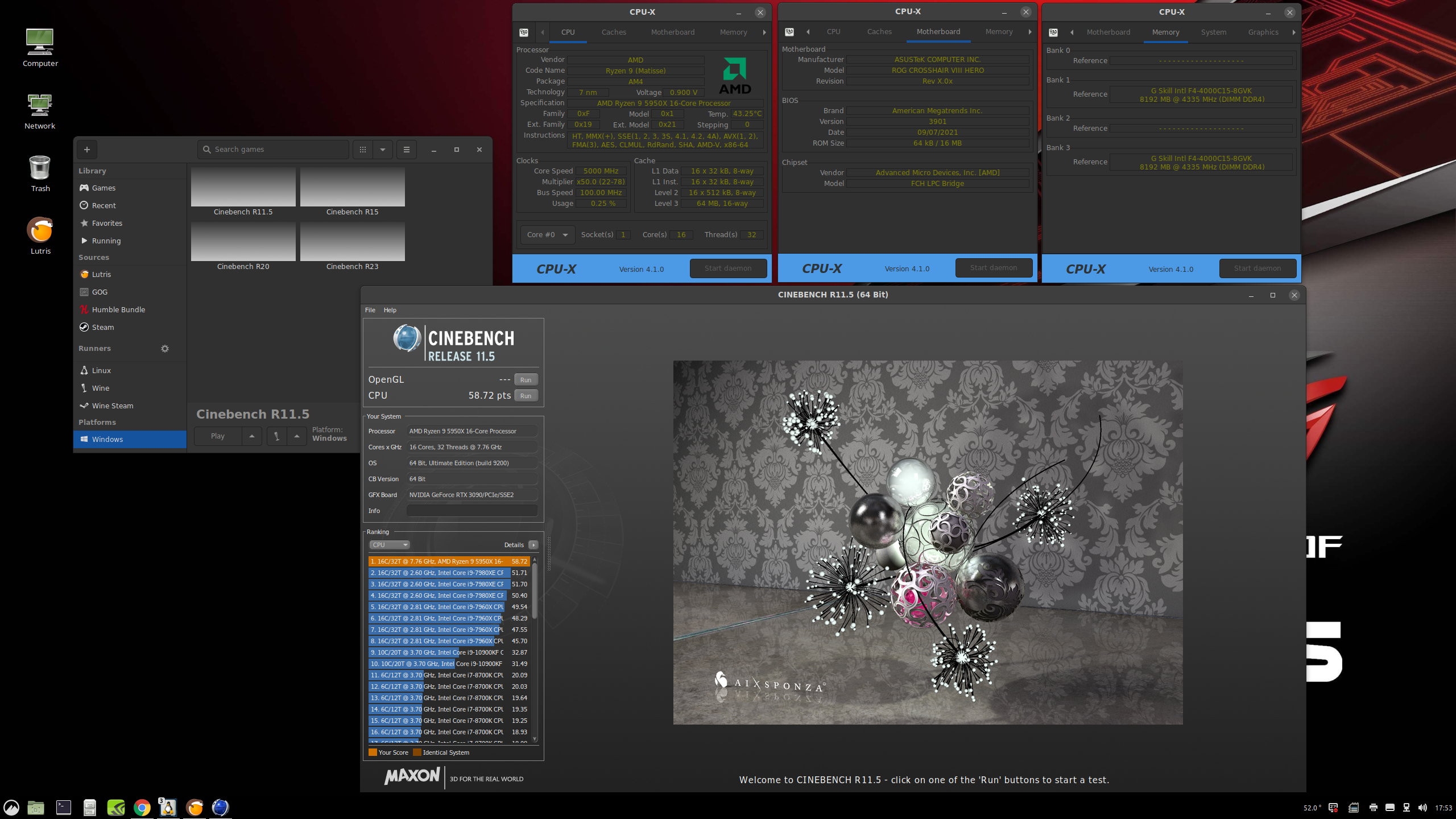Open the Cinebench File menu

coord(370,310)
